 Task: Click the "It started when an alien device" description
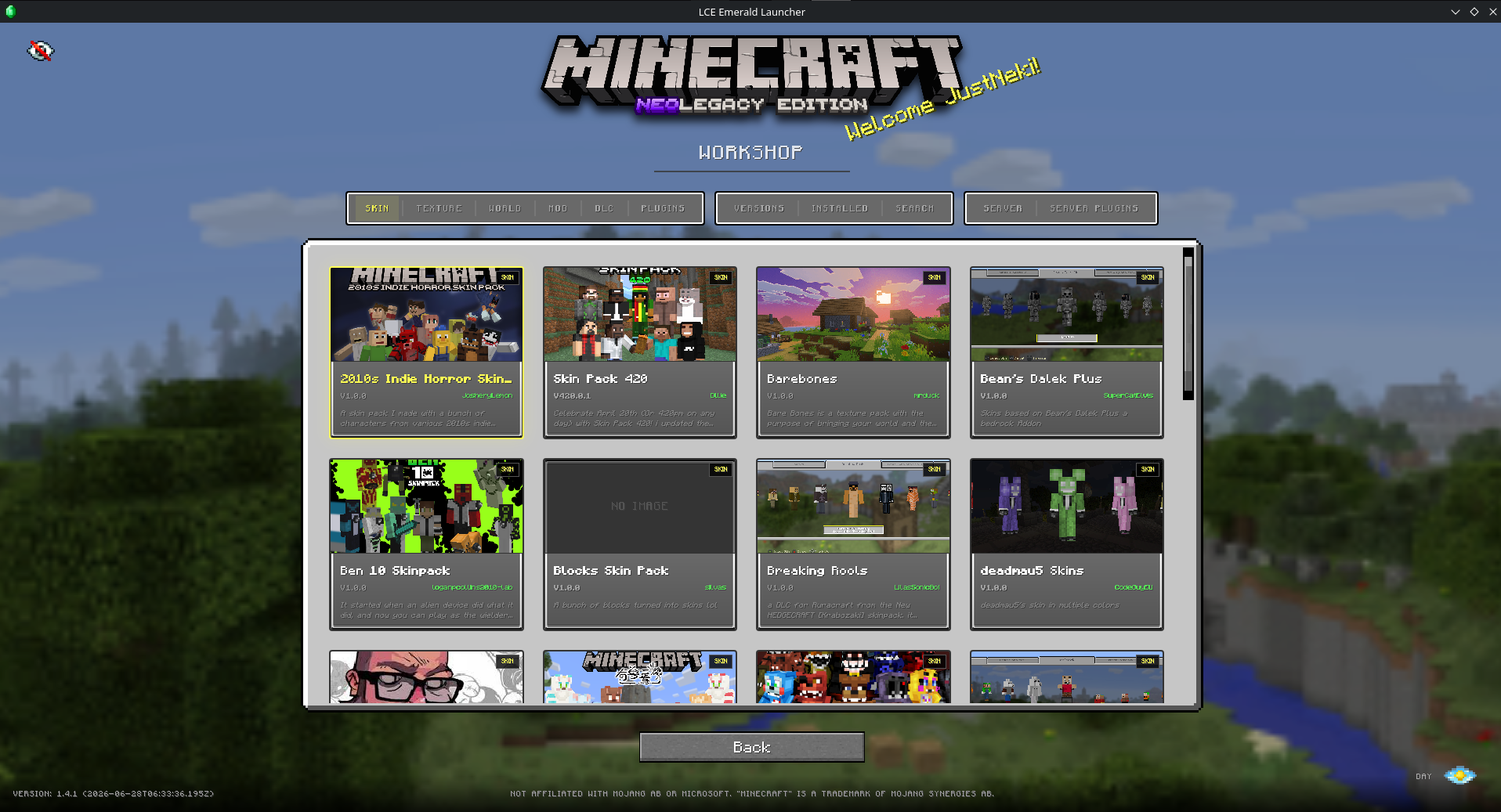coord(427,610)
